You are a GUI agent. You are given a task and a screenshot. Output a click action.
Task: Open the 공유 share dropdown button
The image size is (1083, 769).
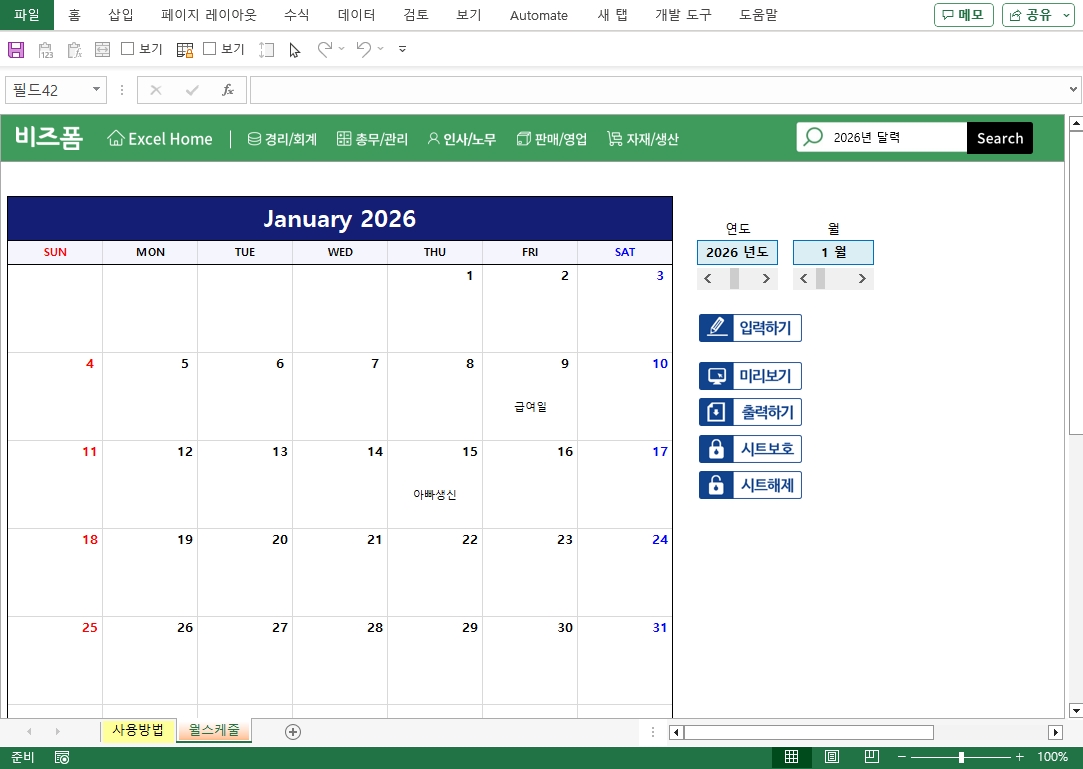tap(1038, 15)
